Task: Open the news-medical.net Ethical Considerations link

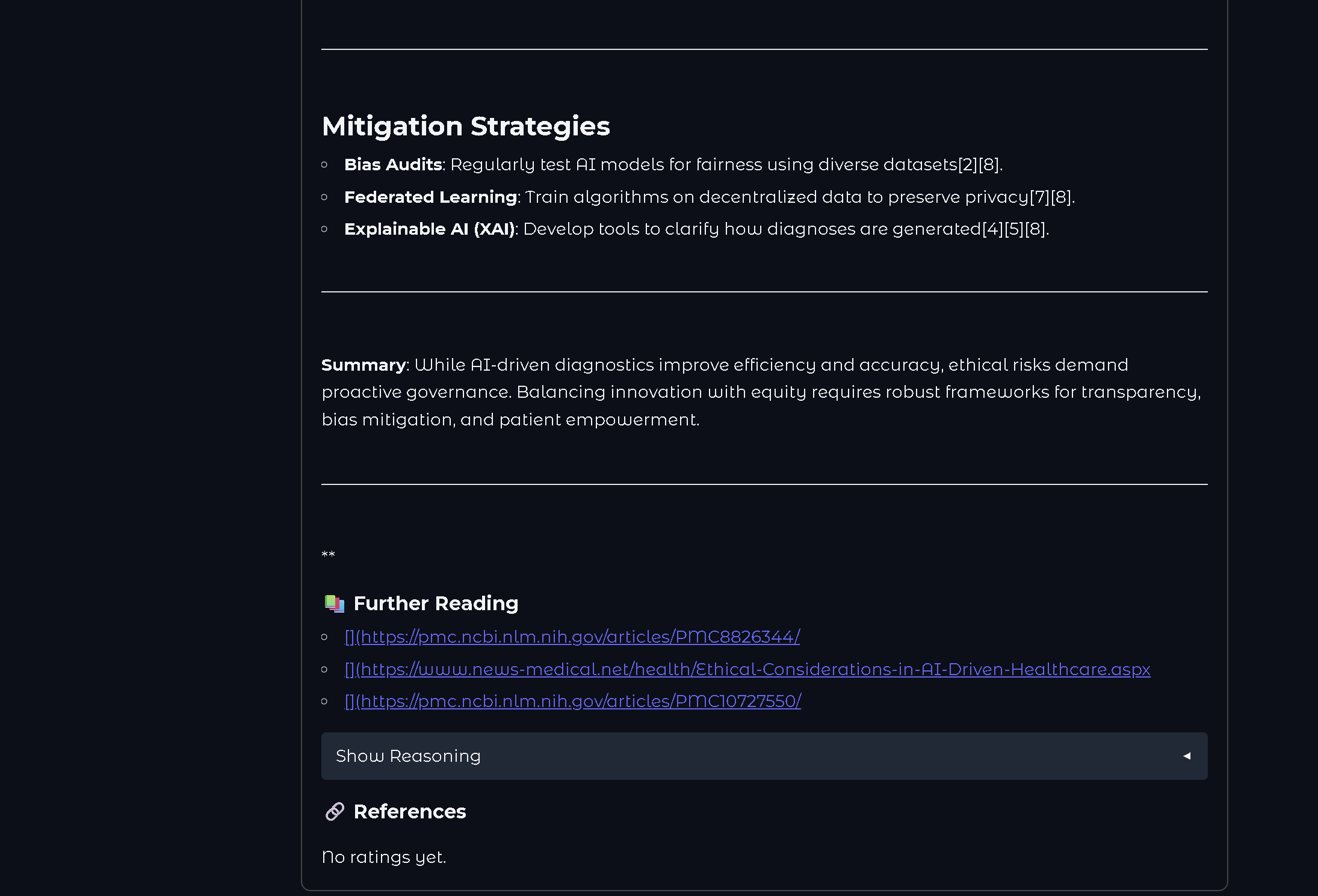Action: pyautogui.click(x=746, y=669)
